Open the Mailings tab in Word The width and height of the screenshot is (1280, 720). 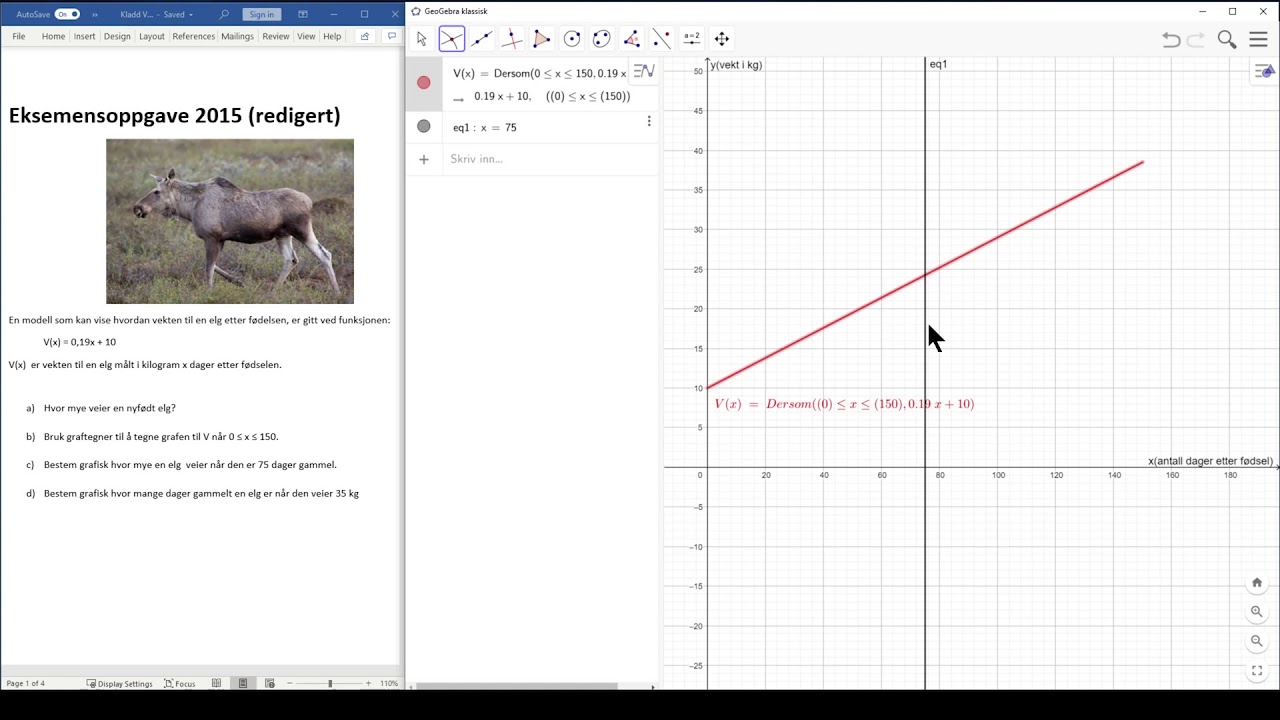237,36
